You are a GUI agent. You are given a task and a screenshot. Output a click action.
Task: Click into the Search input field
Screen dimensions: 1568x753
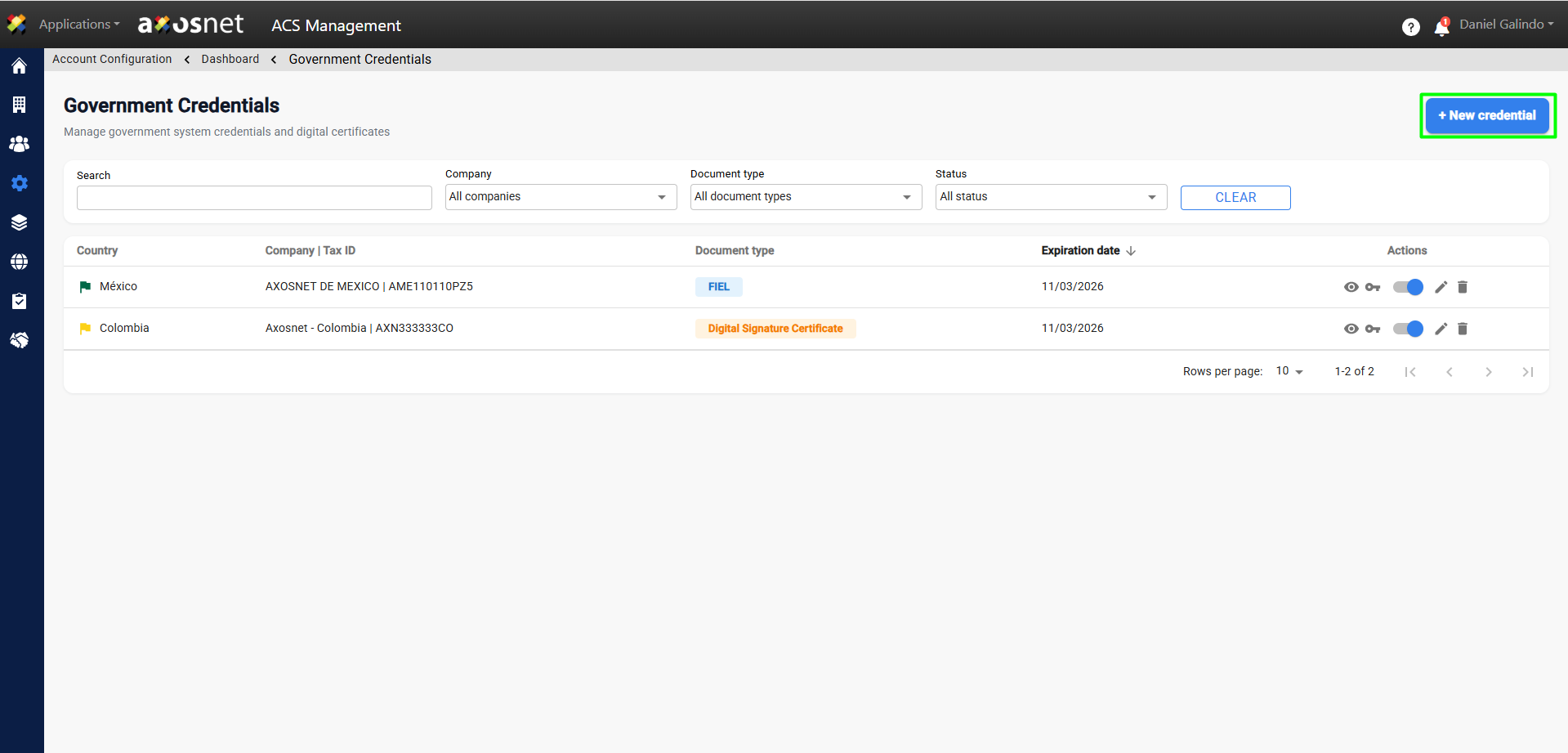[x=254, y=198]
